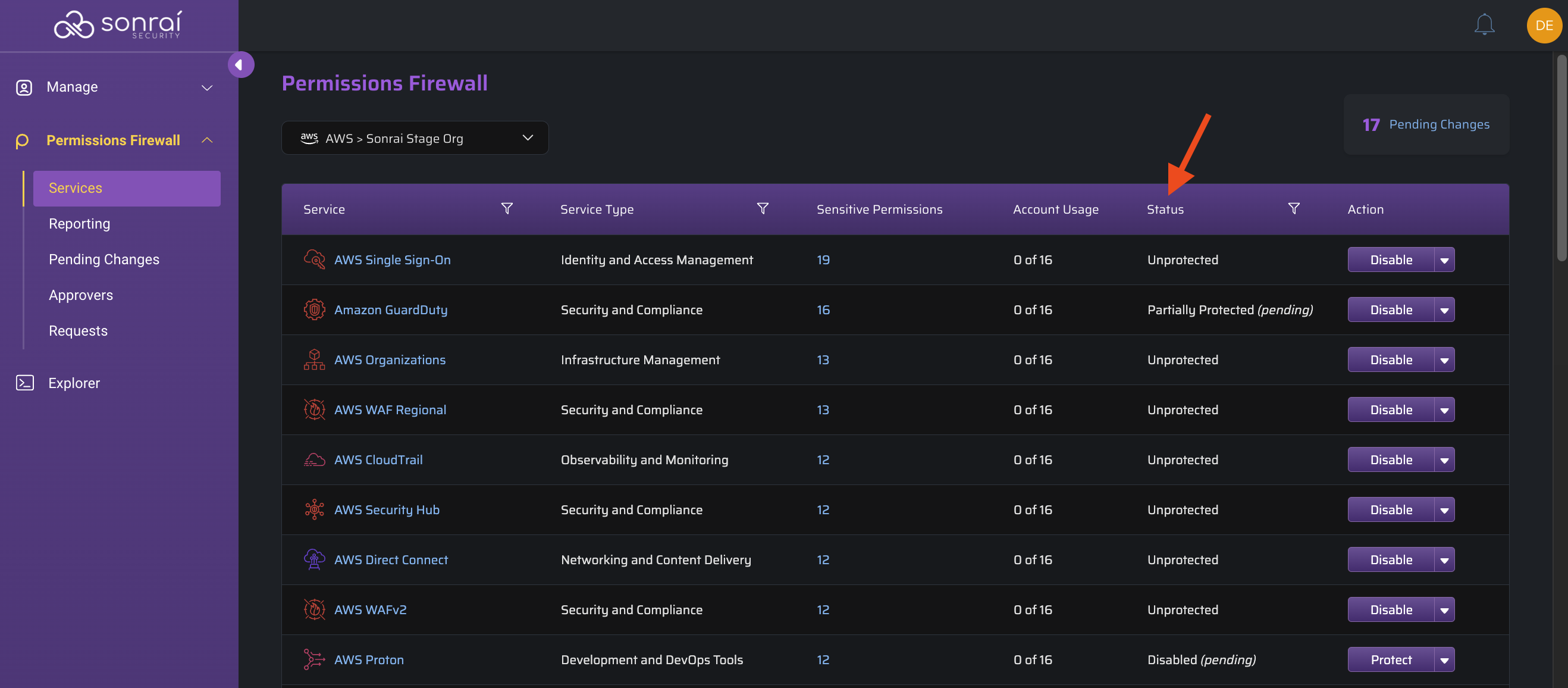1568x688 pixels.
Task: Open action dropdown arrow for AWS Organizations
Action: 1444,360
